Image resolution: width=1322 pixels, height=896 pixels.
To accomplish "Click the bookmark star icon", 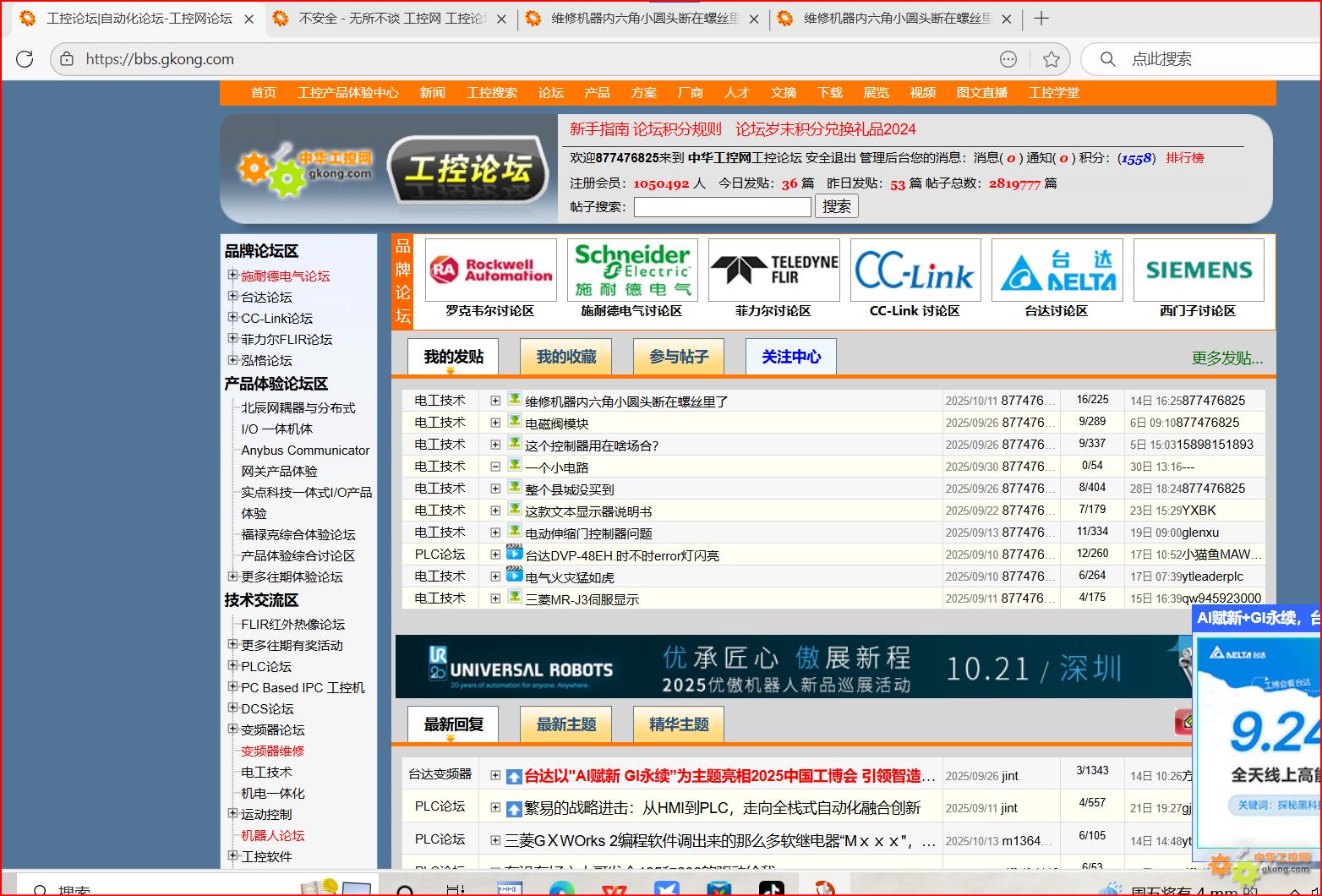I will point(1051,59).
